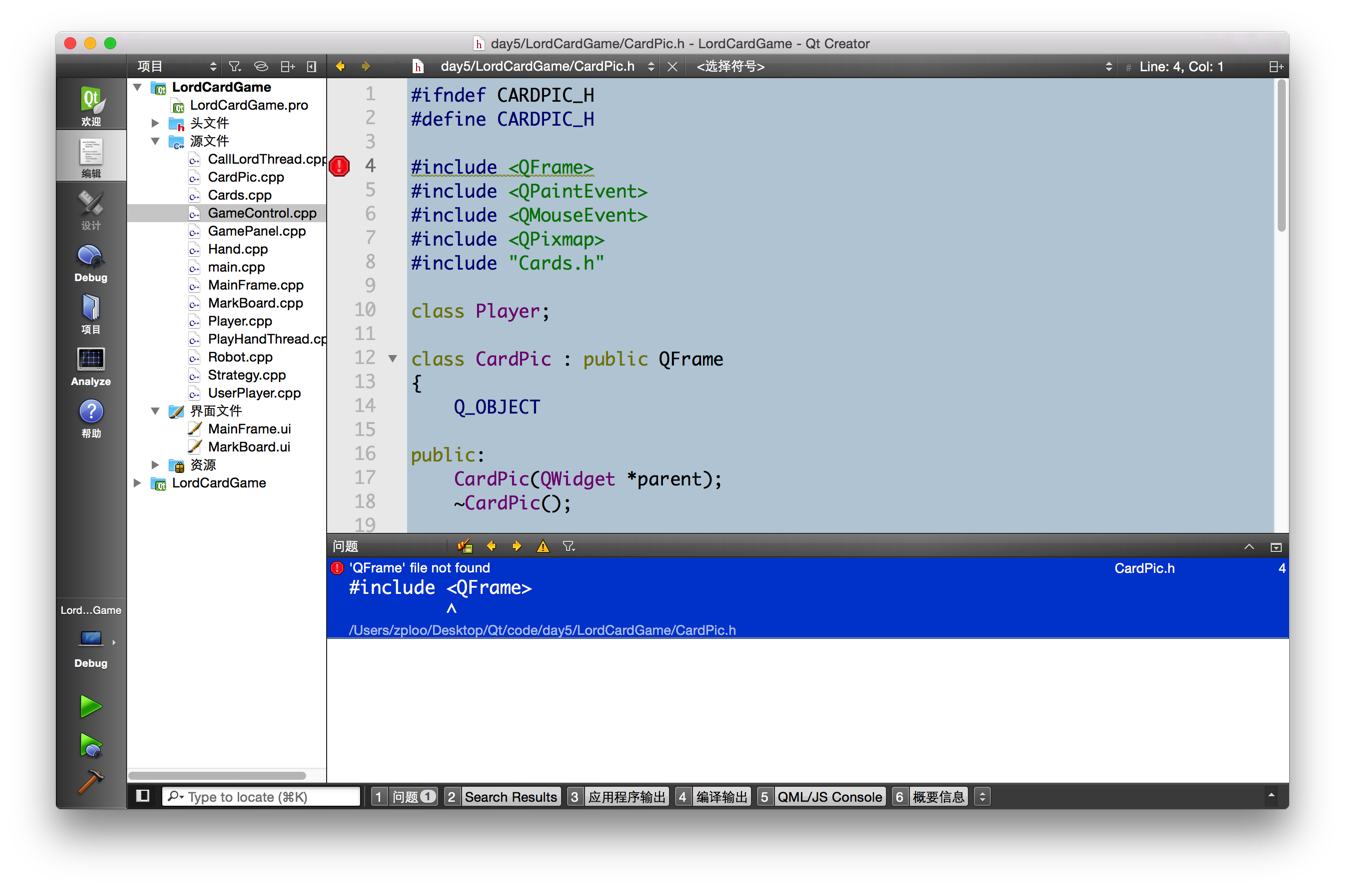Split the editor view

pos(1275,67)
